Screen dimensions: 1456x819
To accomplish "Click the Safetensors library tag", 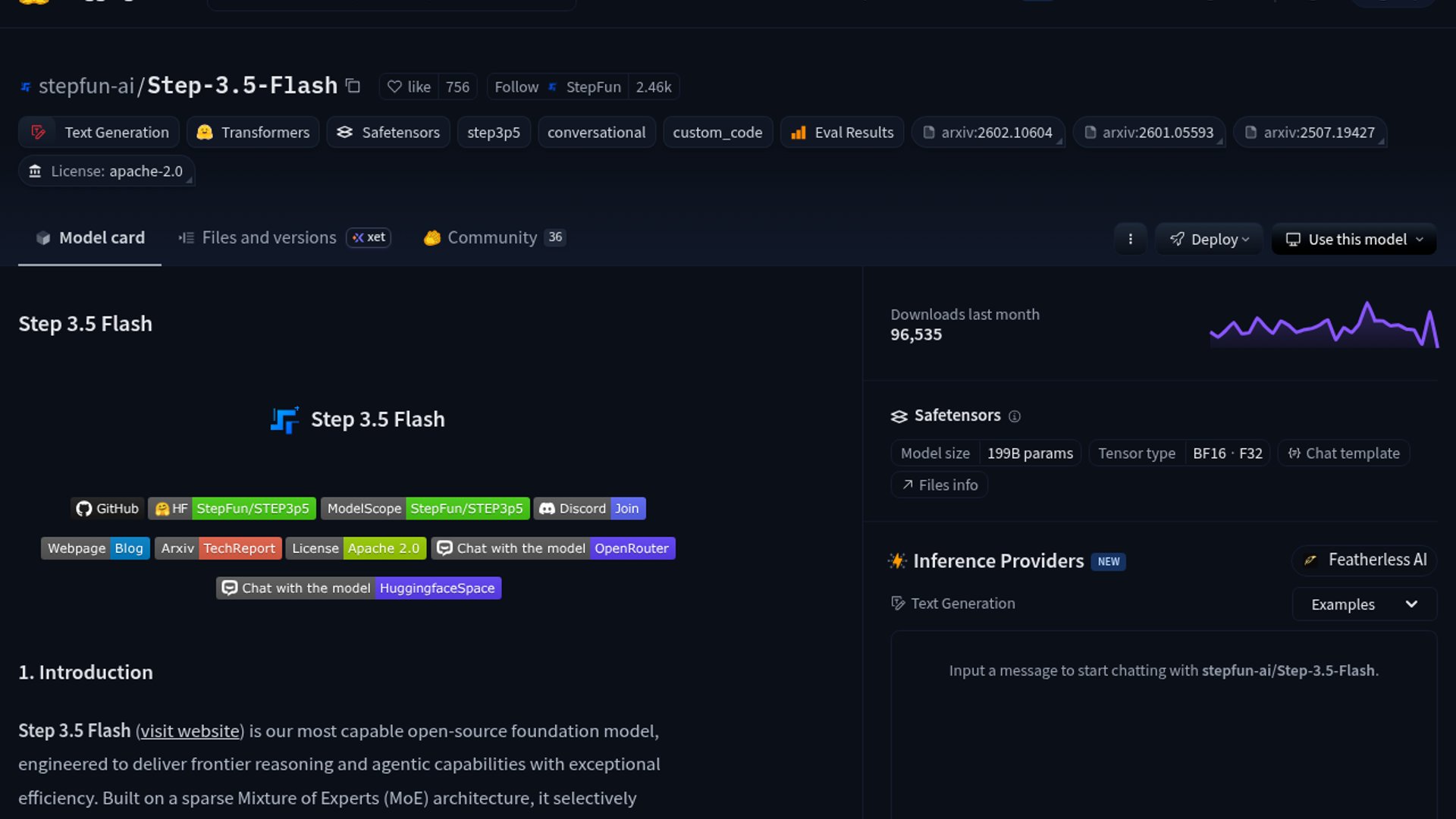I will point(388,132).
